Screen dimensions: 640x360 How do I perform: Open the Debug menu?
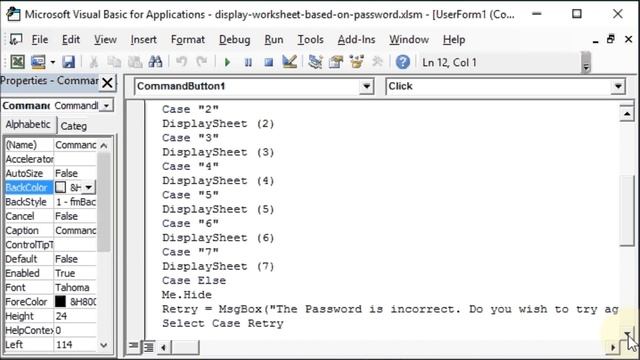[x=235, y=40]
